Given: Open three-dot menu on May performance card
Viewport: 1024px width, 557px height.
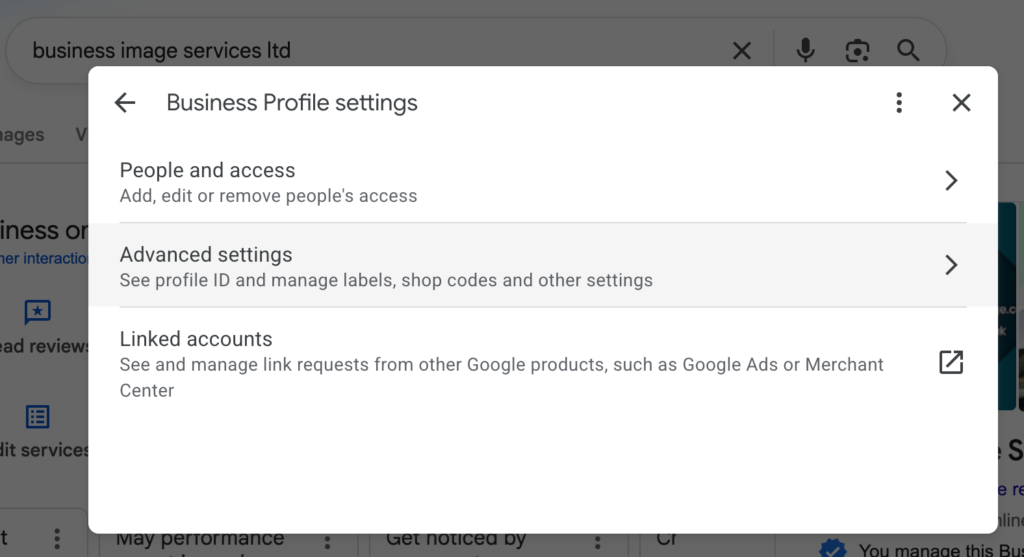Looking at the screenshot, I should click(x=327, y=542).
